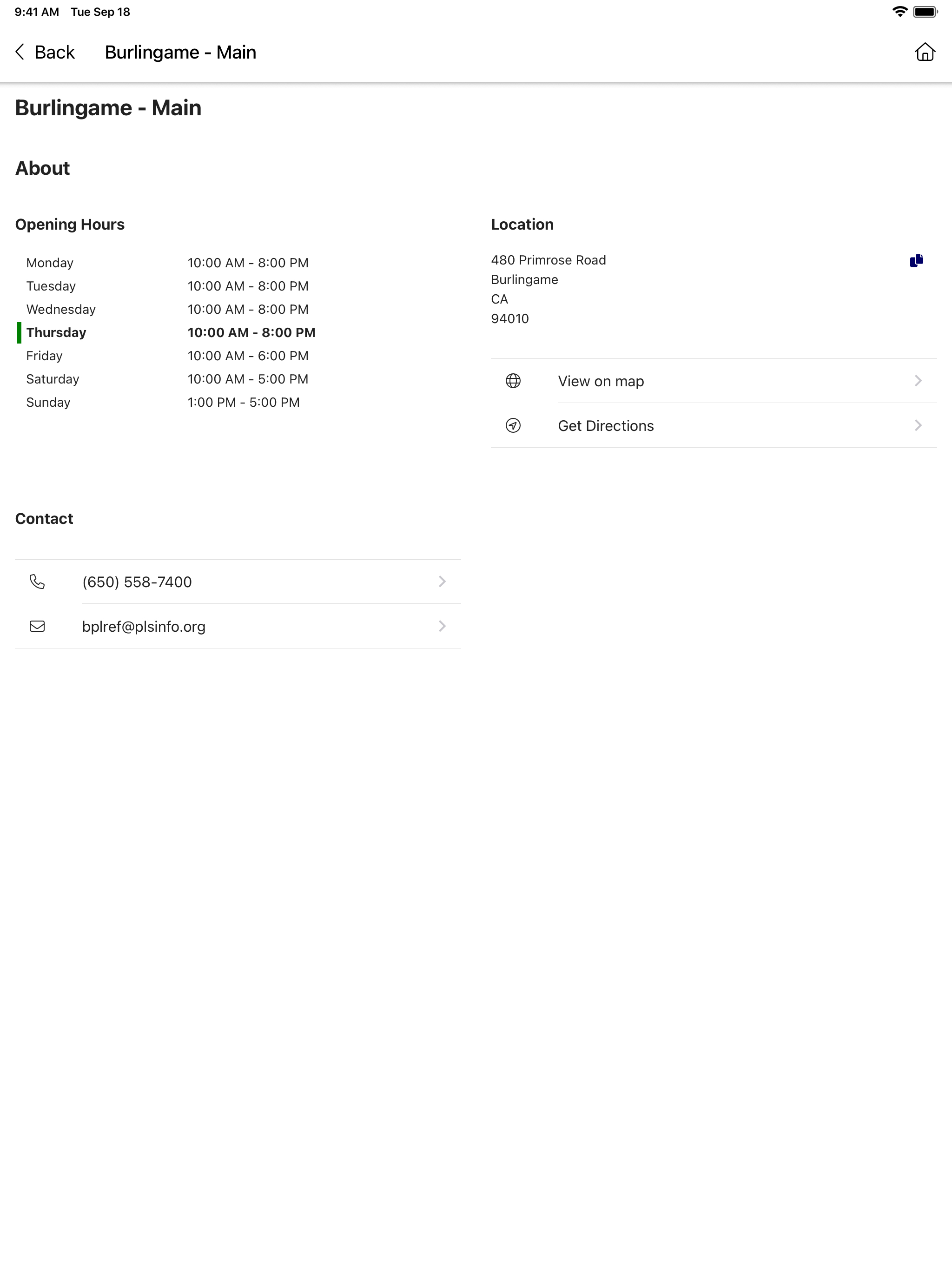Select the Opening Hours heading
Screen dimensions: 952x1270
click(x=70, y=225)
